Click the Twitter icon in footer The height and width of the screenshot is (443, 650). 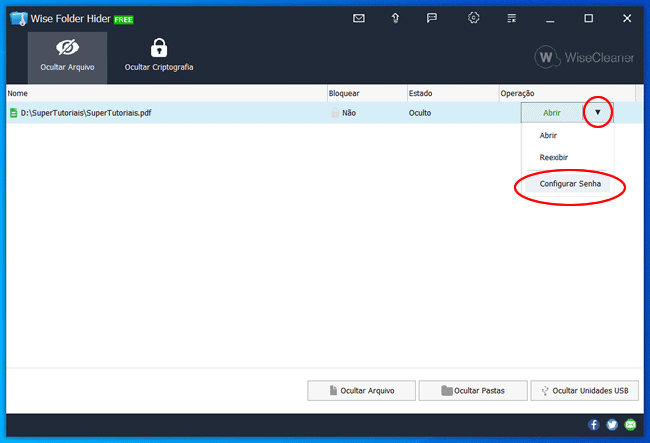[x=612, y=425]
